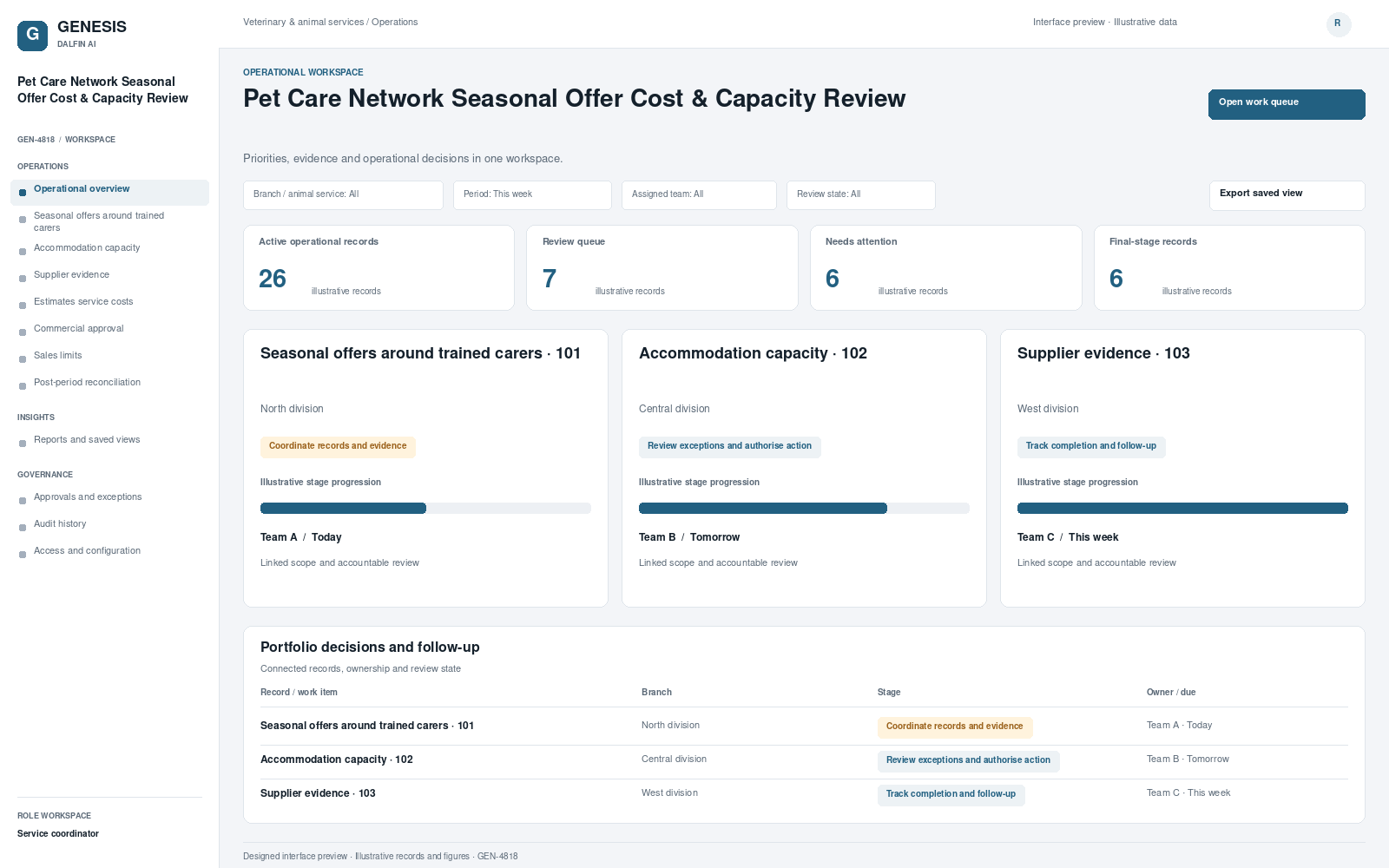Screen dimensions: 1389x868
Task: Select Operational overview in sidebar
Action: coord(109,193)
